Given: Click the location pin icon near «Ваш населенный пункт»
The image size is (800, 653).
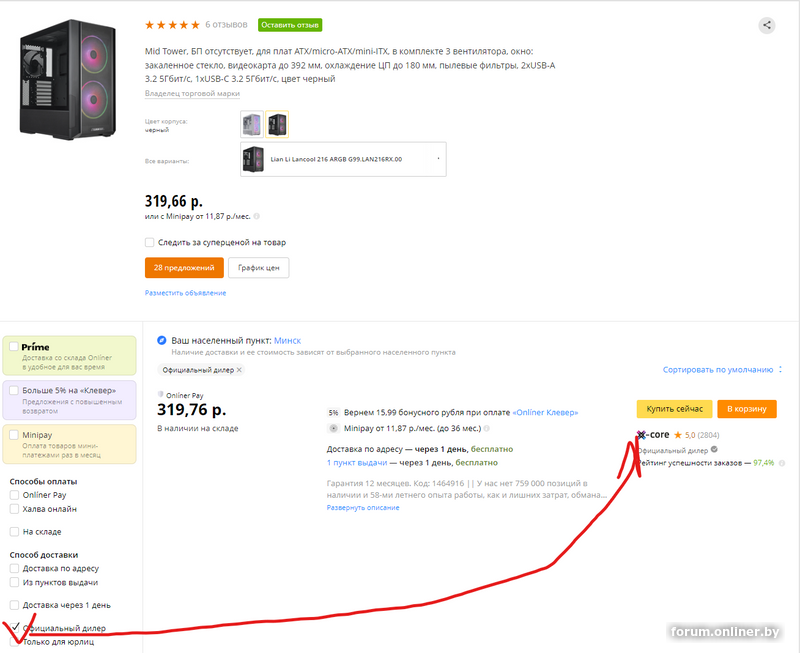Looking at the screenshot, I should (x=162, y=341).
